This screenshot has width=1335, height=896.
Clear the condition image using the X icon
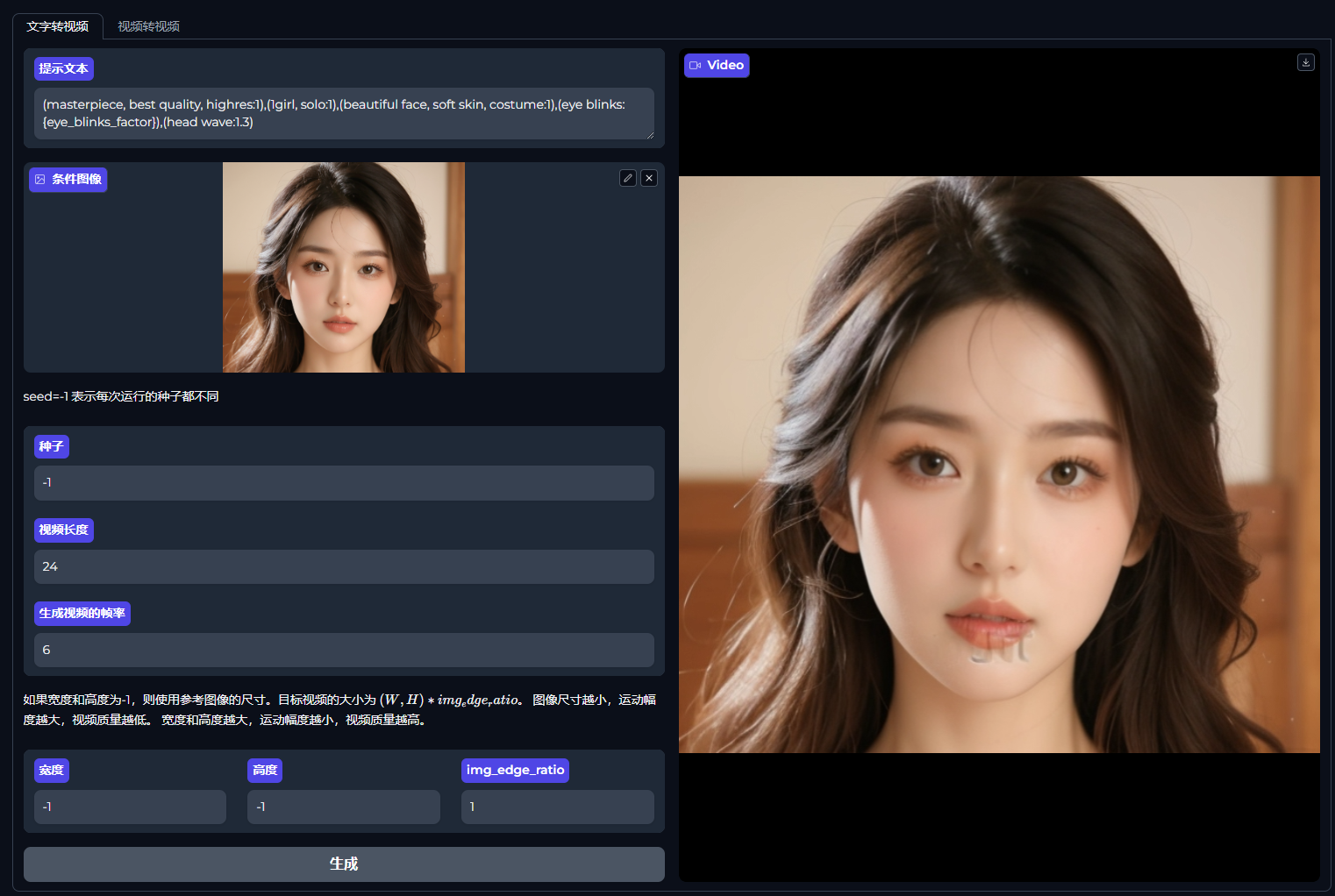[x=649, y=177]
